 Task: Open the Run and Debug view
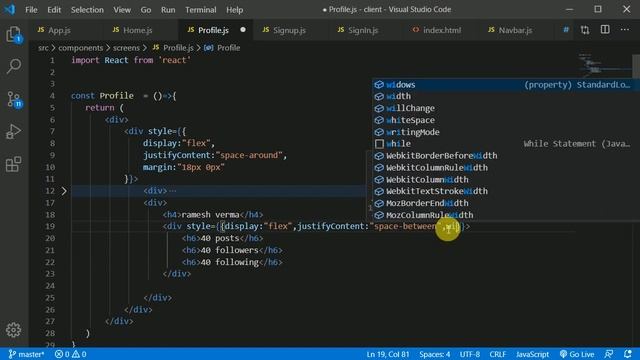click(x=14, y=131)
